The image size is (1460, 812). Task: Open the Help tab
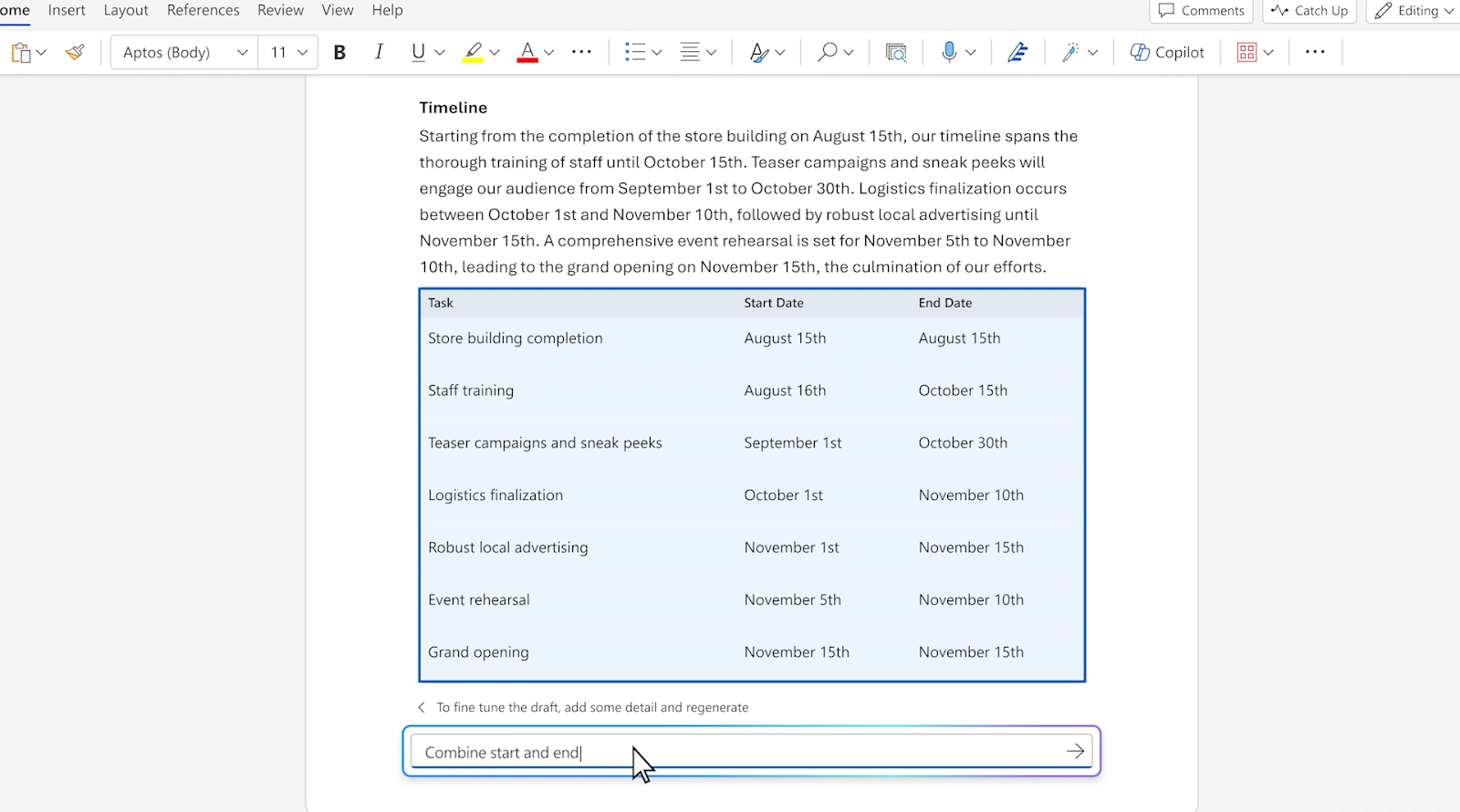[x=387, y=10]
